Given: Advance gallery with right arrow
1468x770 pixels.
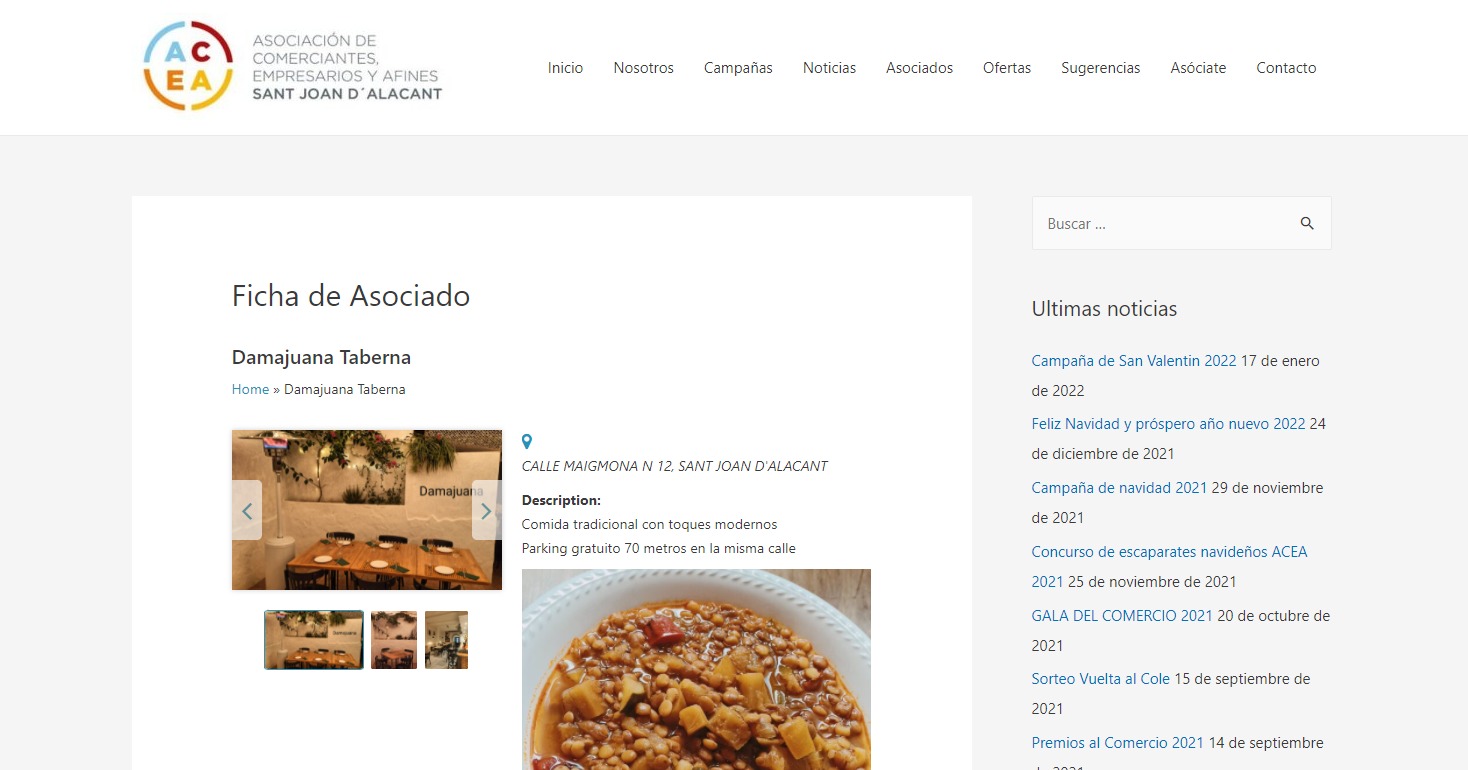Looking at the screenshot, I should click(487, 510).
